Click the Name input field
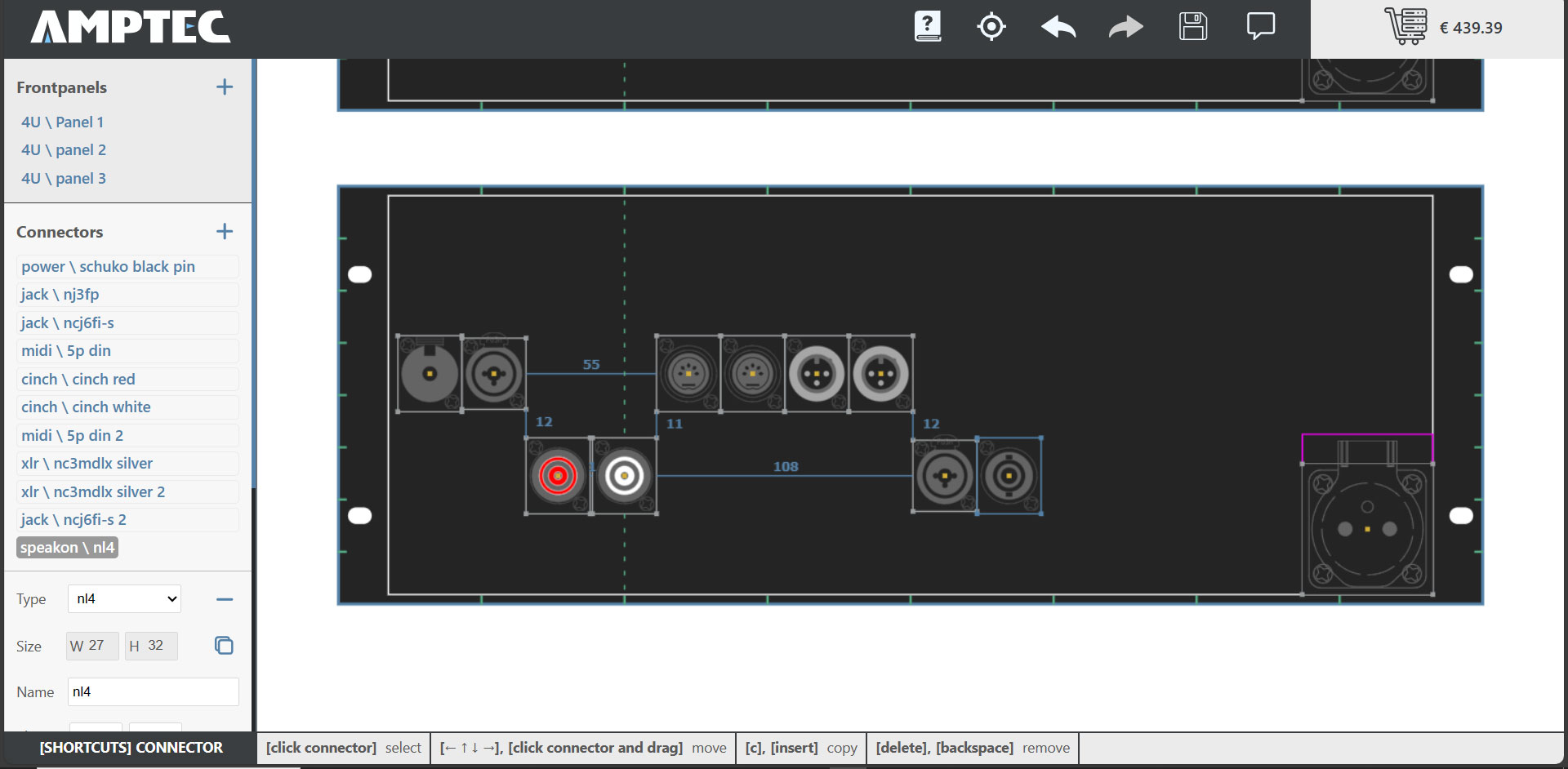Viewport: 1568px width, 769px height. tap(153, 692)
